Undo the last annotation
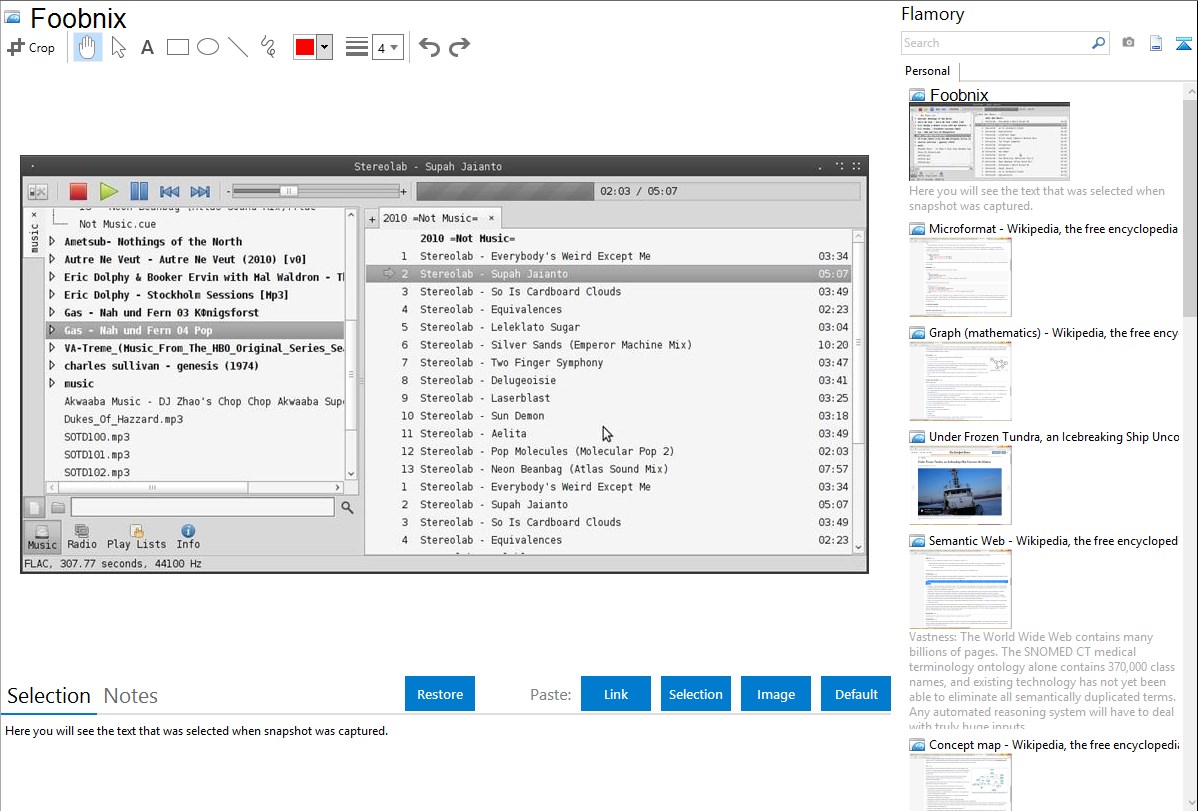 (429, 47)
